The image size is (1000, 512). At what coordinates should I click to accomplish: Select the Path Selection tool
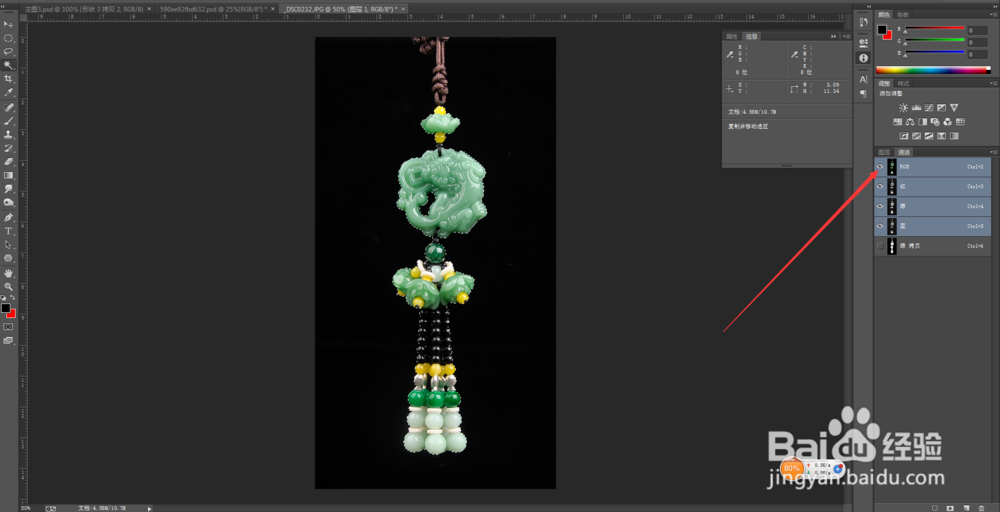point(8,245)
